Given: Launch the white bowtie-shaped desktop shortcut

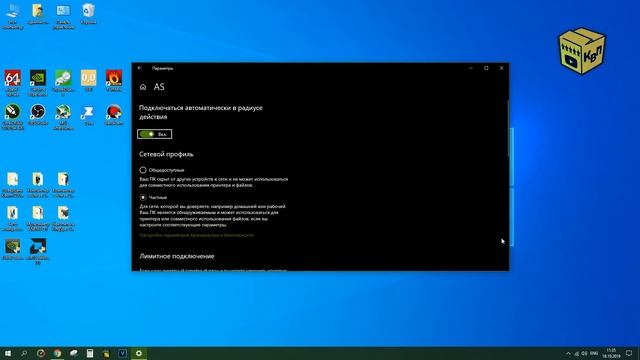Looking at the screenshot, I should (x=89, y=114).
